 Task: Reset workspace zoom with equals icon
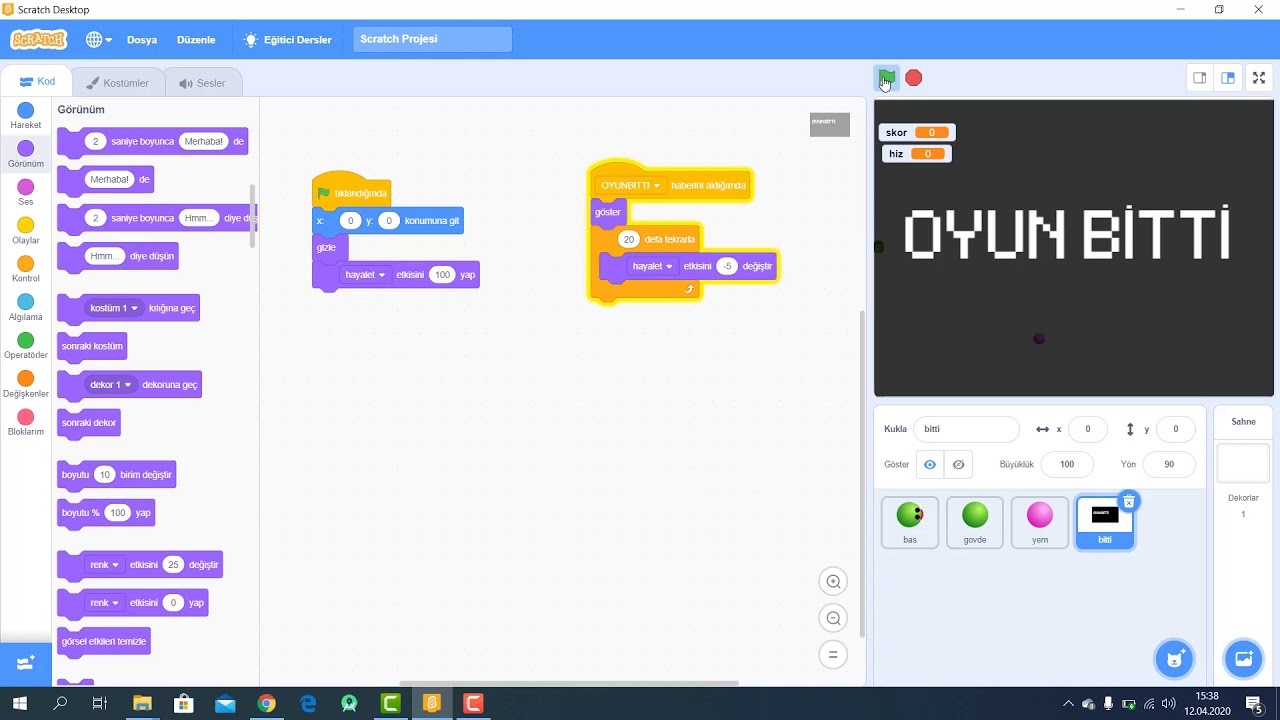pyautogui.click(x=832, y=655)
